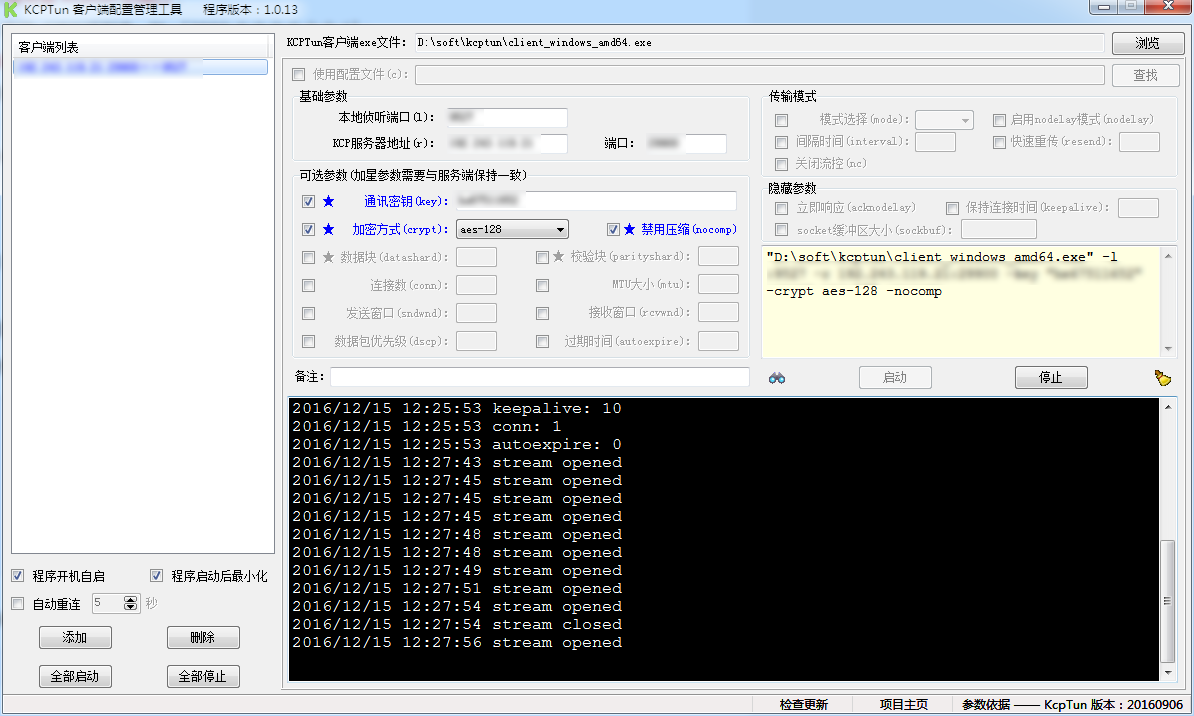Enable the 发送窗口(sndwnd) checkbox

pyautogui.click(x=308, y=313)
